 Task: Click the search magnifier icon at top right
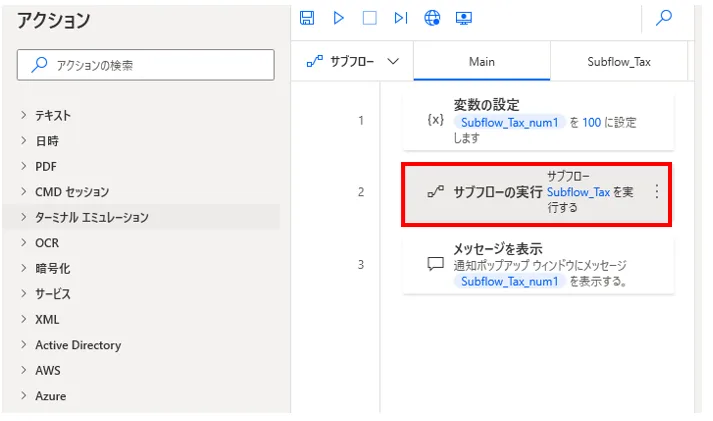pyautogui.click(x=663, y=18)
